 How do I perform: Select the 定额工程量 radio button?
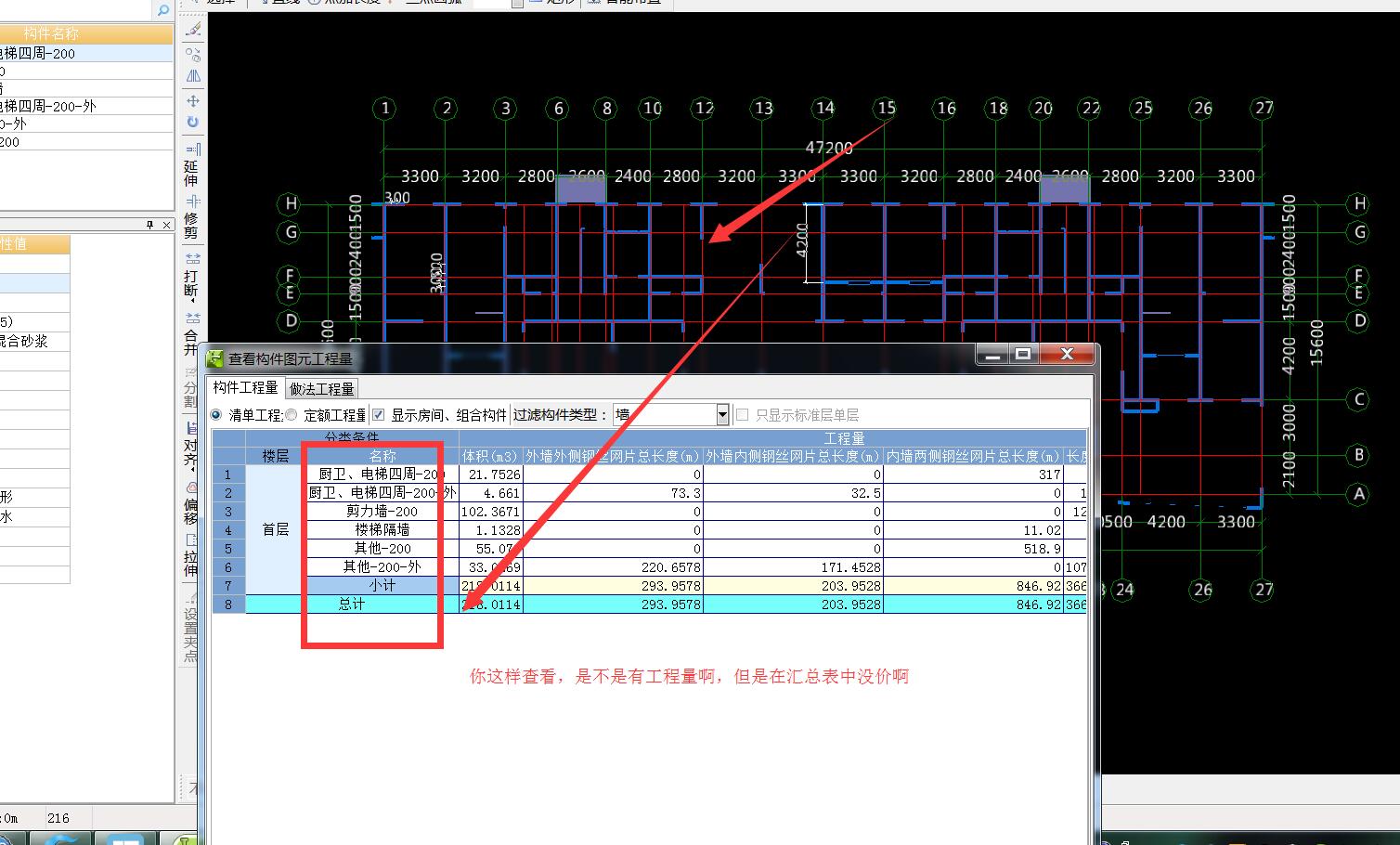click(291, 415)
